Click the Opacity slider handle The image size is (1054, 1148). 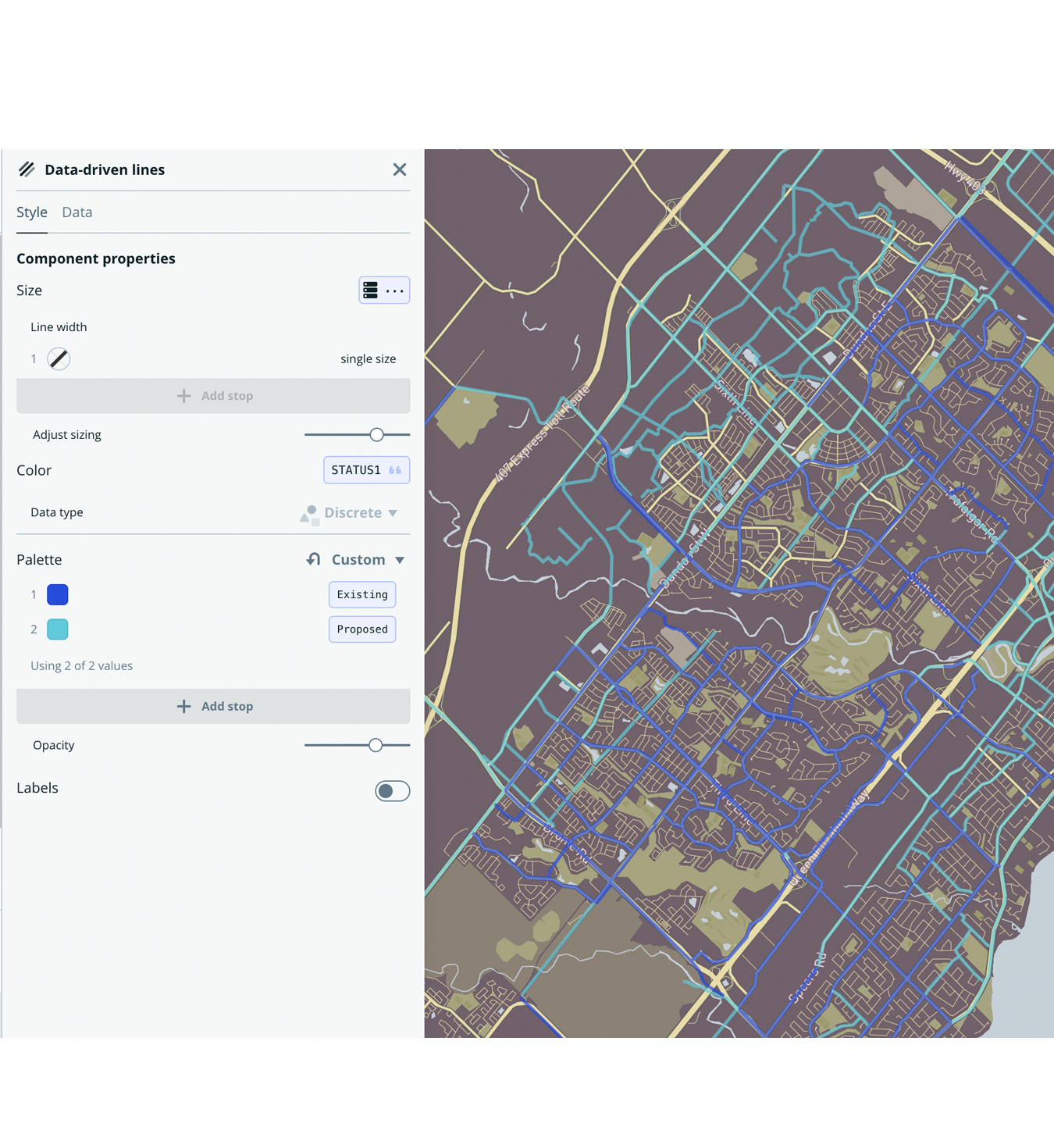click(x=376, y=745)
